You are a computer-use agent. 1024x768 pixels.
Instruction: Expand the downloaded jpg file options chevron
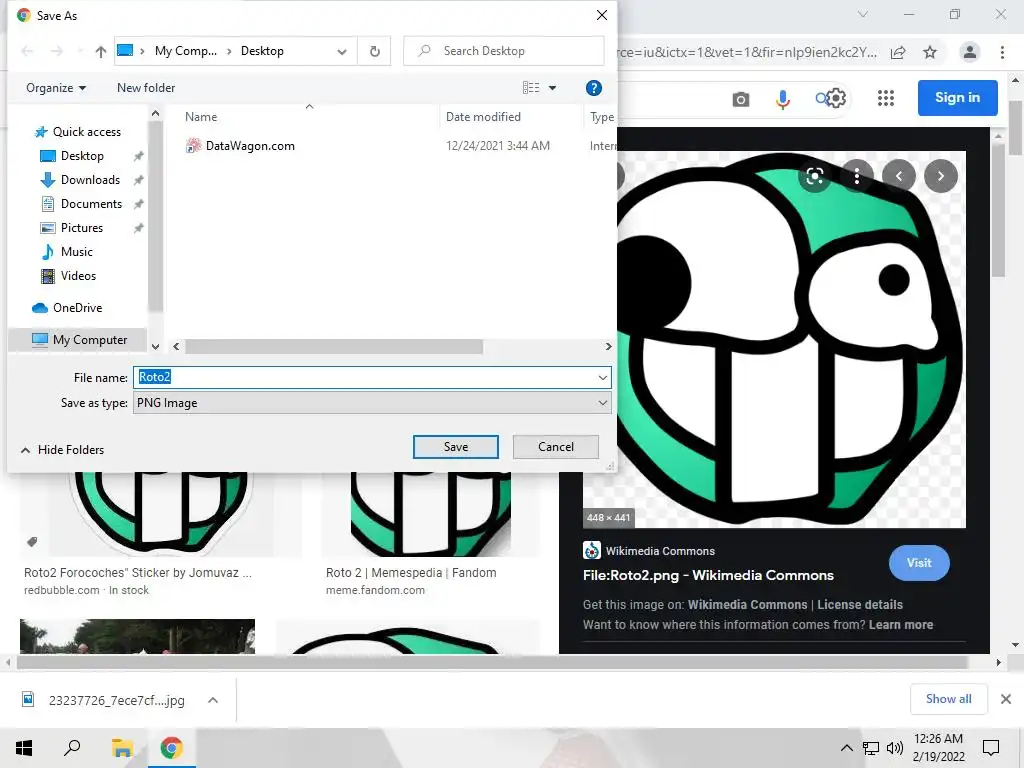click(x=213, y=700)
